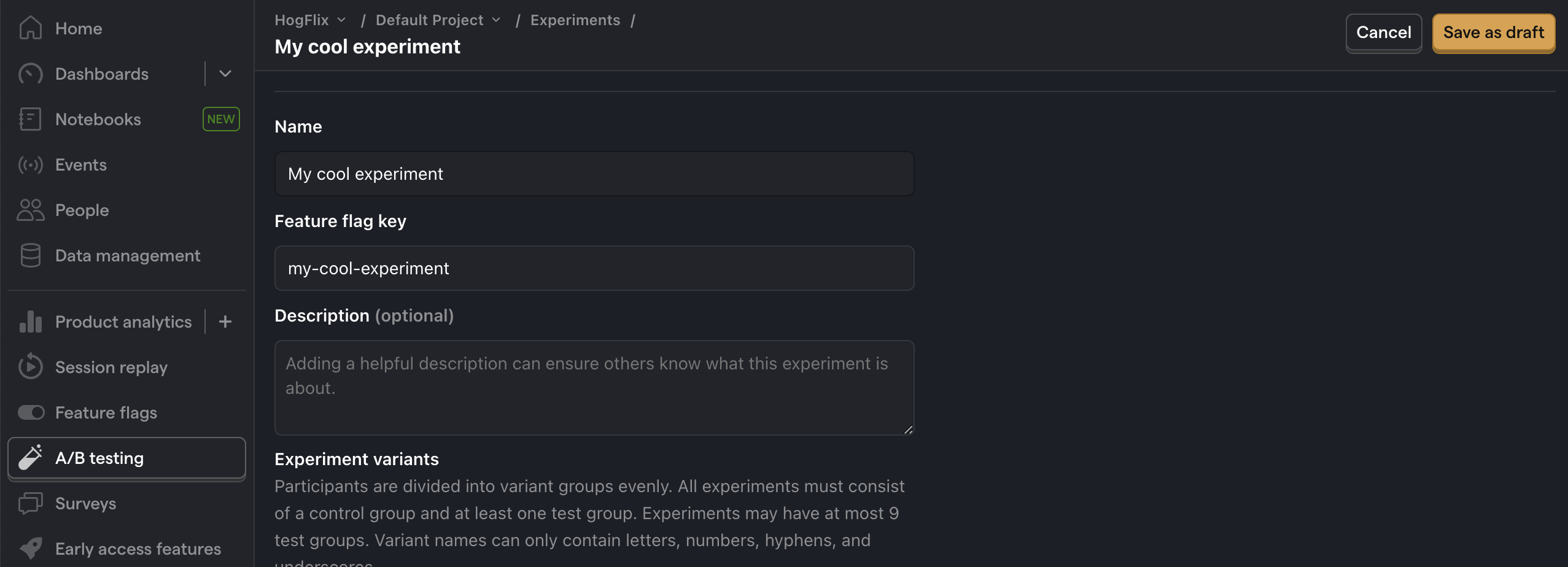
Task: Click the Experiment variants heading
Action: coord(357,459)
